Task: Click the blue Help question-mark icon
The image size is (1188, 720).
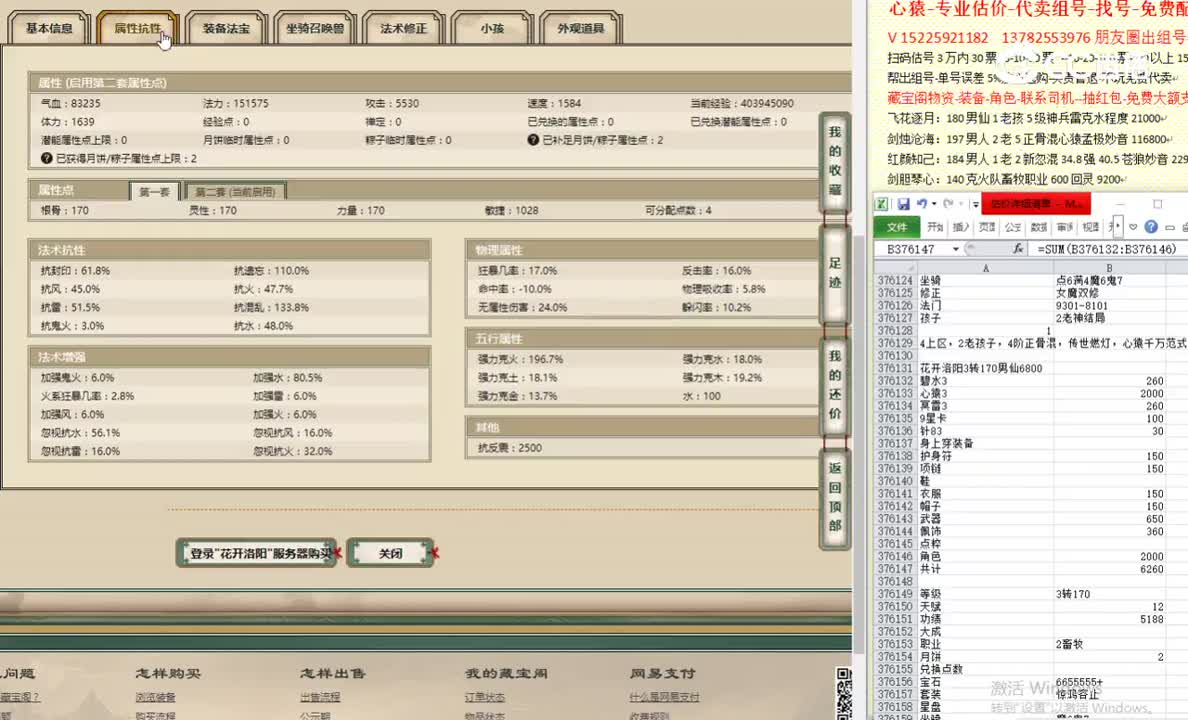Action: point(1151,227)
